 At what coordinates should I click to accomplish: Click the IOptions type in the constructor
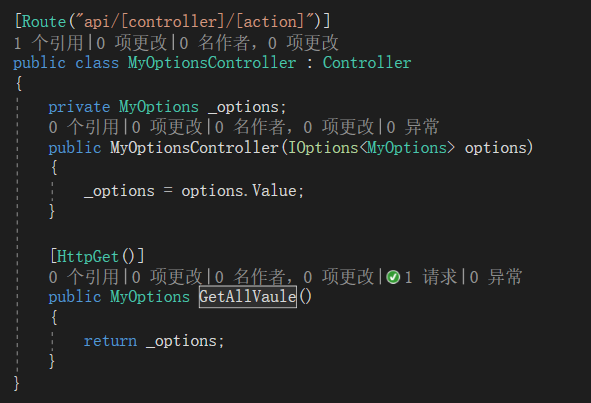[x=323, y=147]
